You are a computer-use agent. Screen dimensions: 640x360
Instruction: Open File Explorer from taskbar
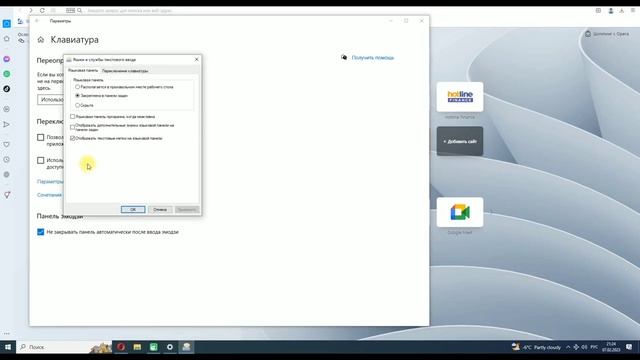(x=137, y=347)
